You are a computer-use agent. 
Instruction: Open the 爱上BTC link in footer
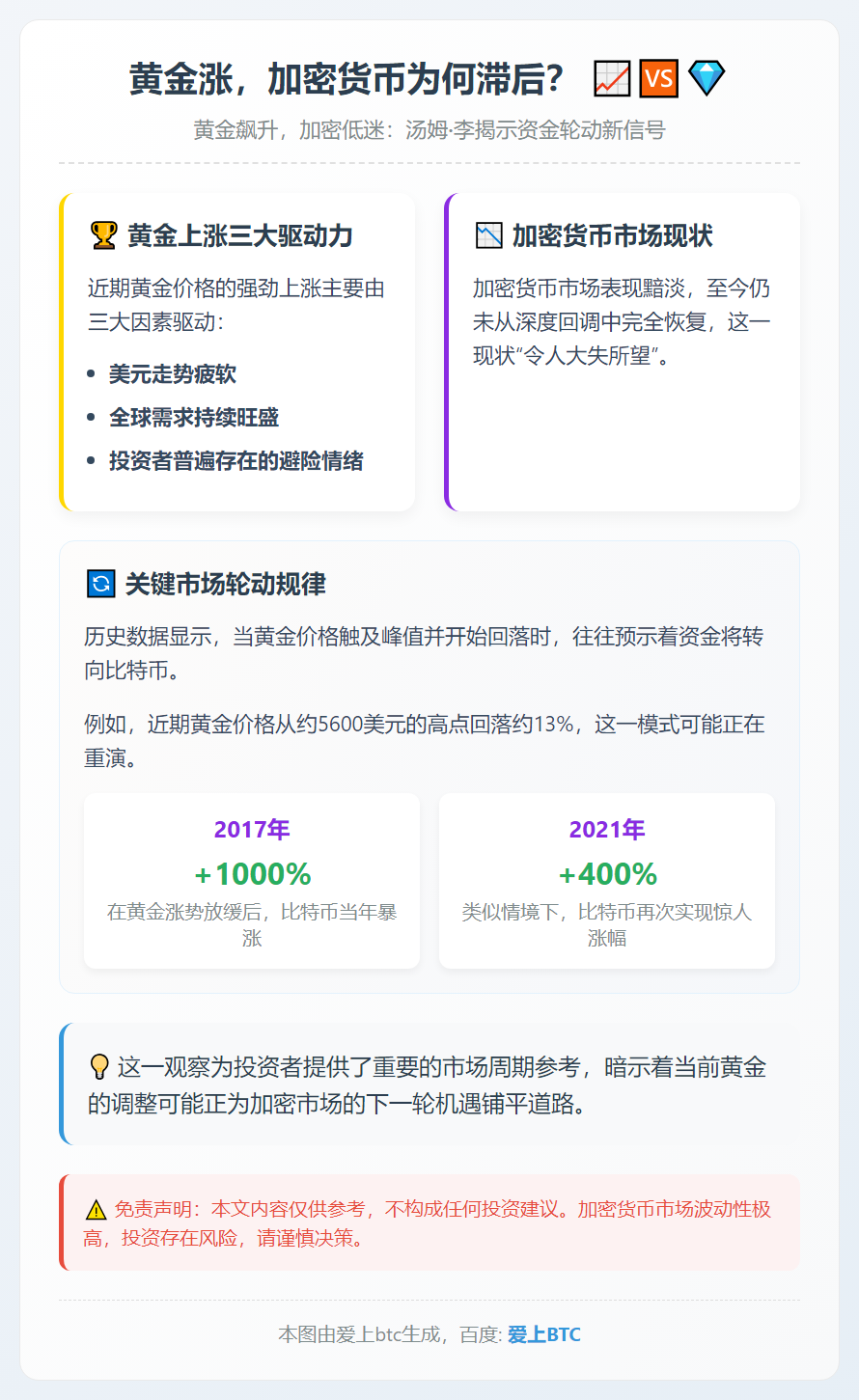point(544,1334)
